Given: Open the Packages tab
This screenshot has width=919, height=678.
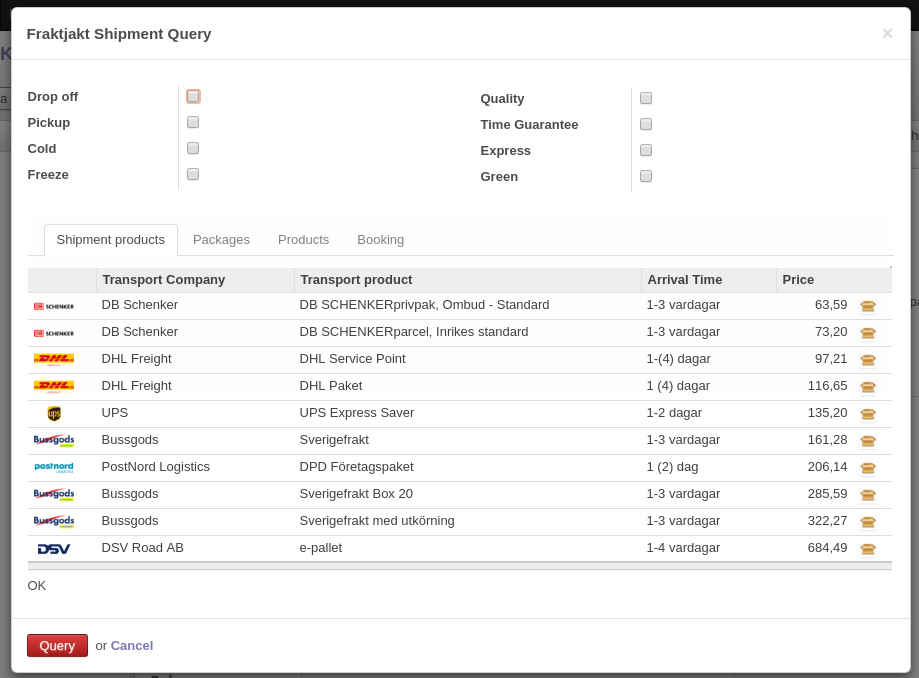Looking at the screenshot, I should click(x=221, y=240).
